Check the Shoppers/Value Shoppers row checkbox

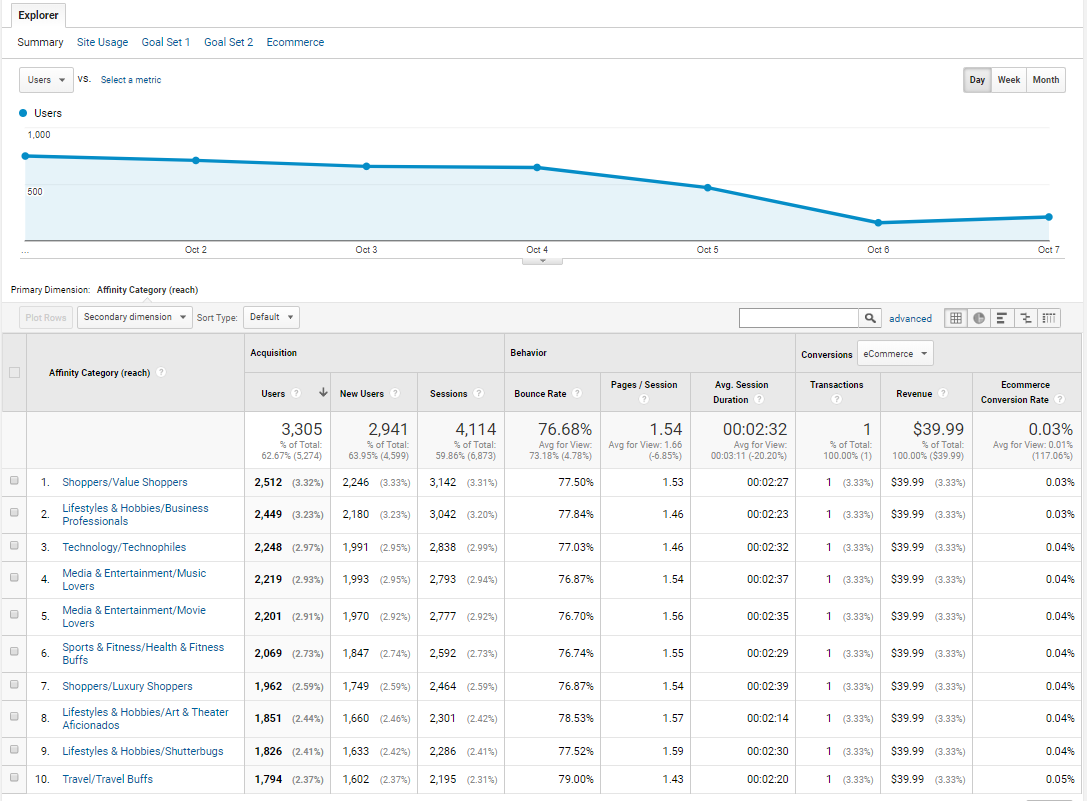pyautogui.click(x=14, y=481)
